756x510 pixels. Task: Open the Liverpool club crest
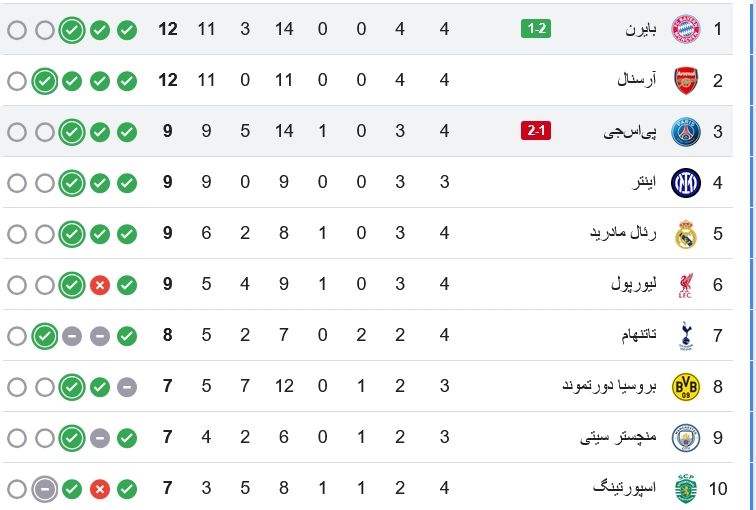tap(686, 285)
